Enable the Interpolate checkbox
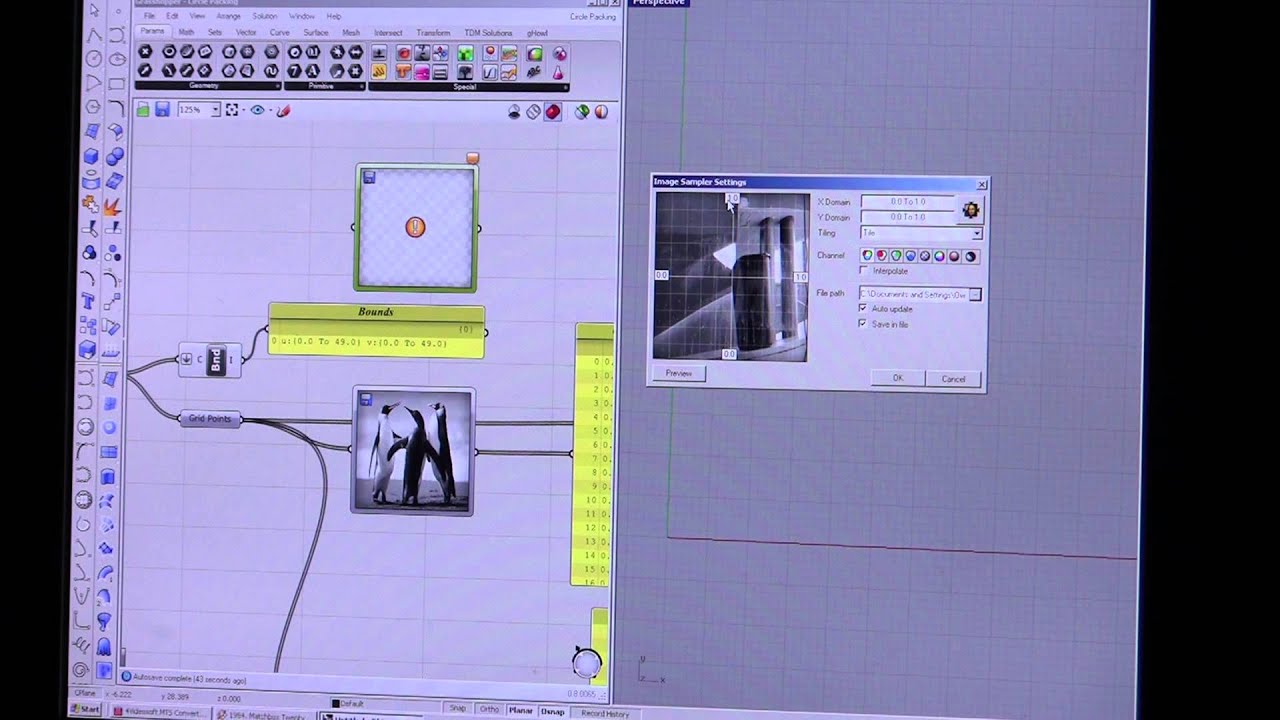Viewport: 1280px width, 720px height. point(864,271)
